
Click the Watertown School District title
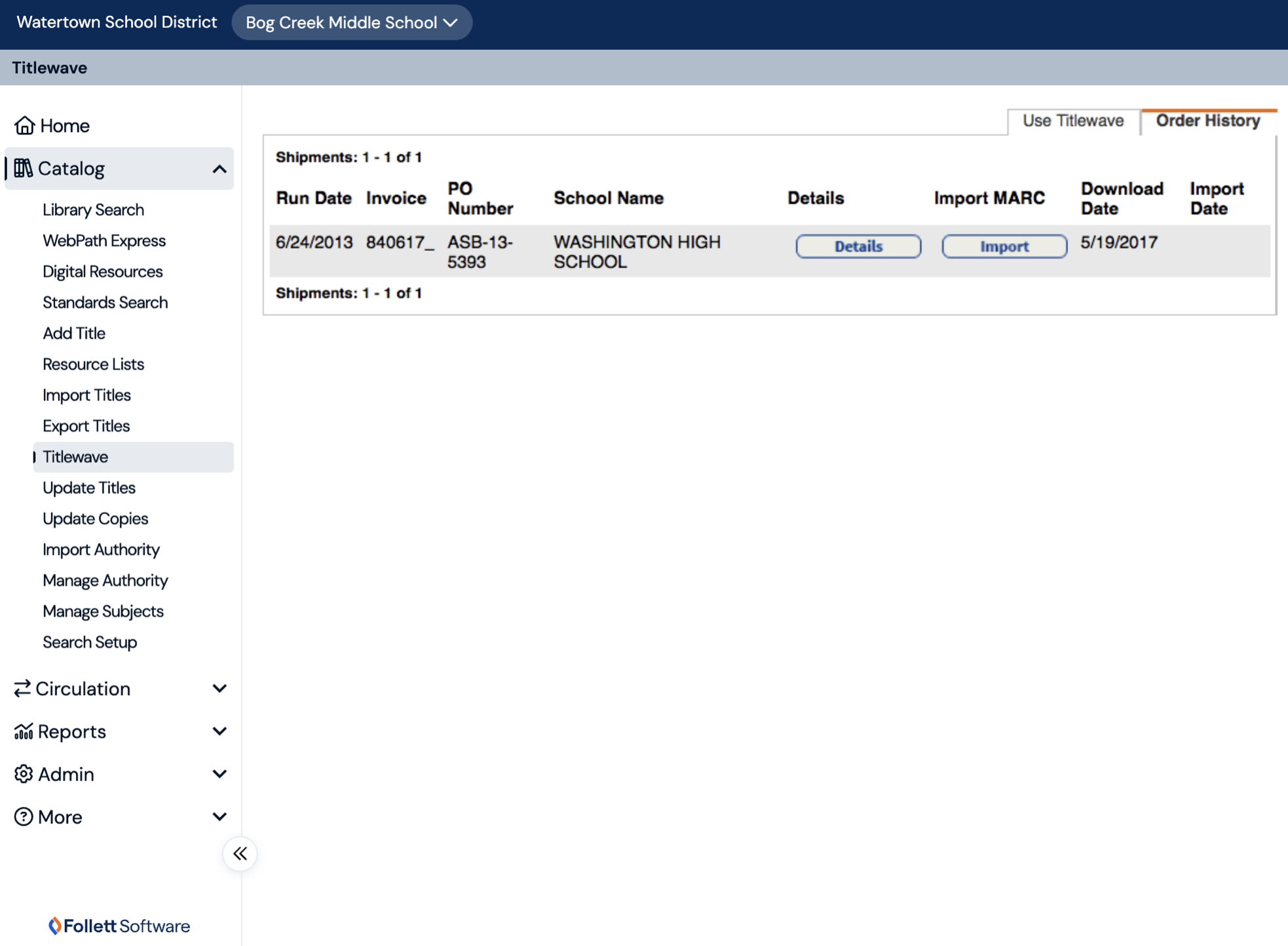[117, 22]
